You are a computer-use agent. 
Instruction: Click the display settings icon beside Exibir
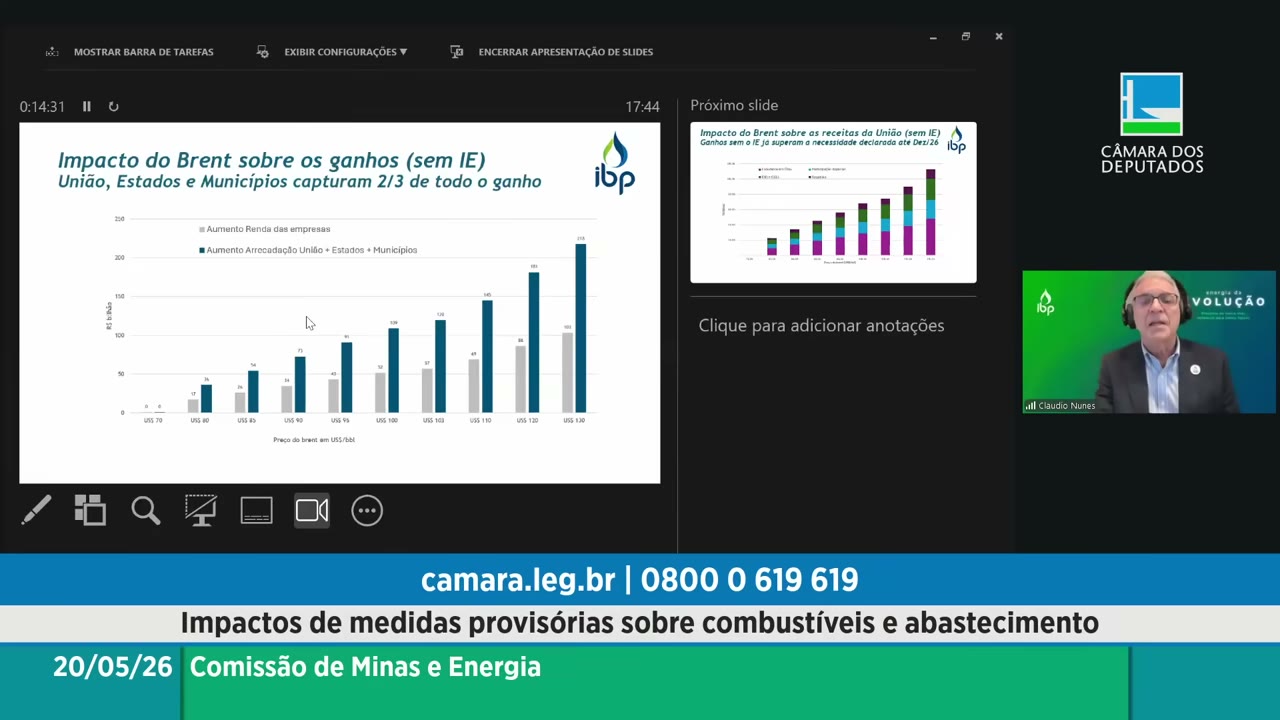point(263,52)
